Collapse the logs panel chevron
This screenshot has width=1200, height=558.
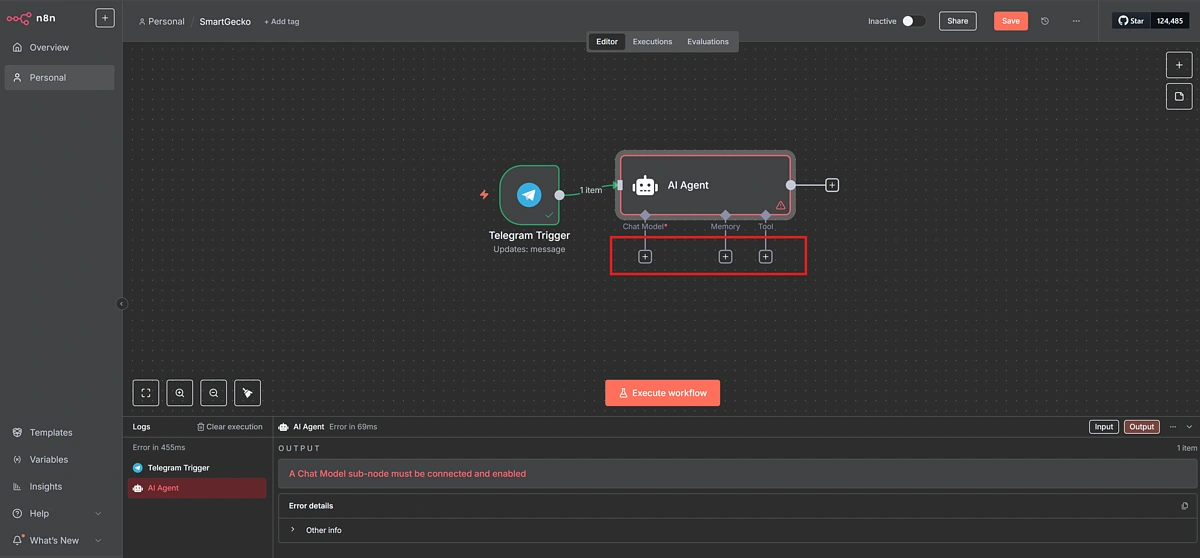click(x=1188, y=427)
